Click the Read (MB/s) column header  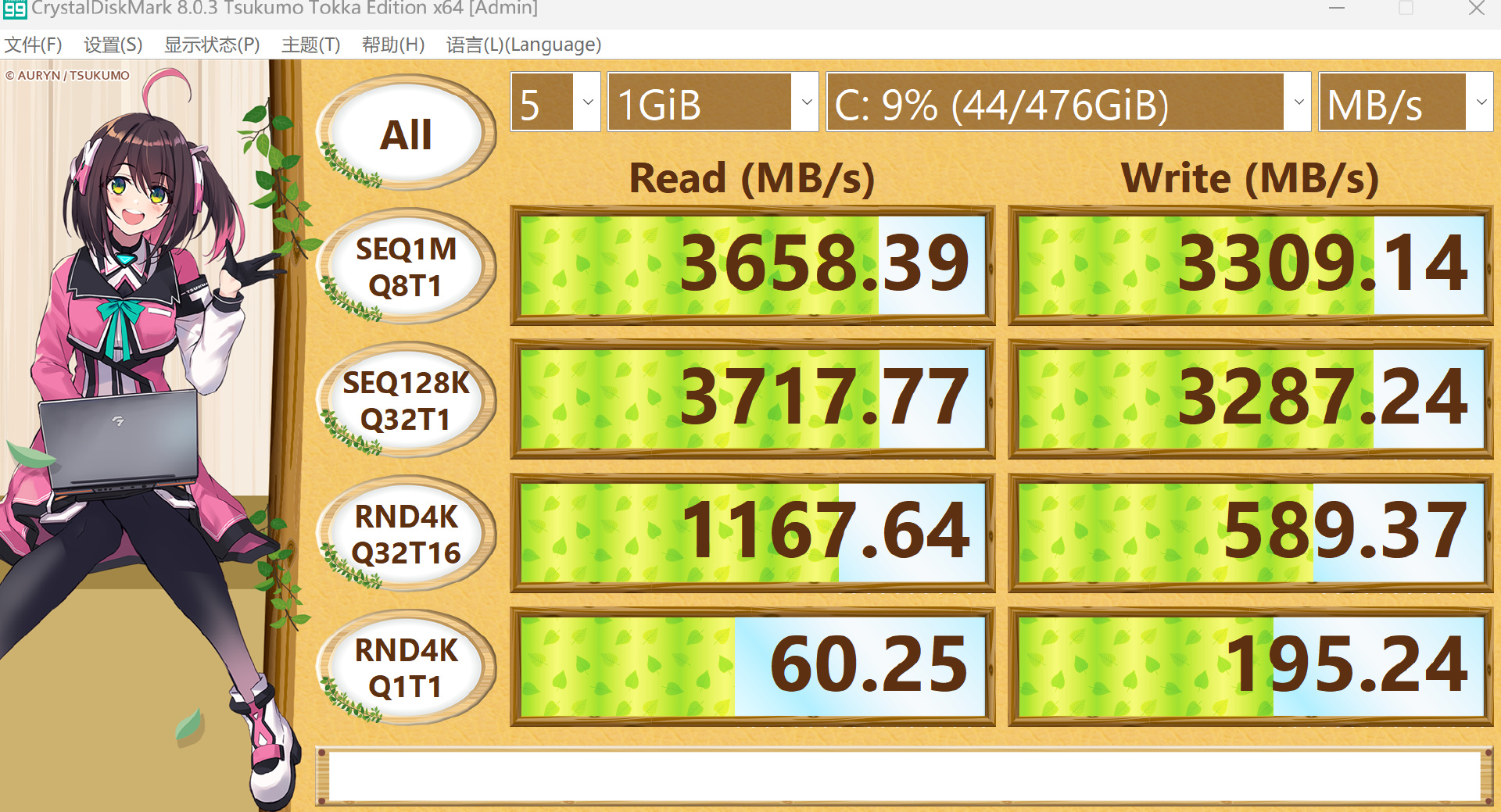pos(752,178)
